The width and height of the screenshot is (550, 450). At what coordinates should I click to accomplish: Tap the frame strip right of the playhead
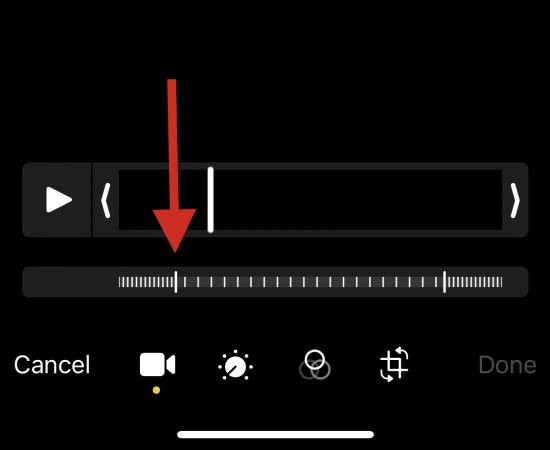pos(358,200)
